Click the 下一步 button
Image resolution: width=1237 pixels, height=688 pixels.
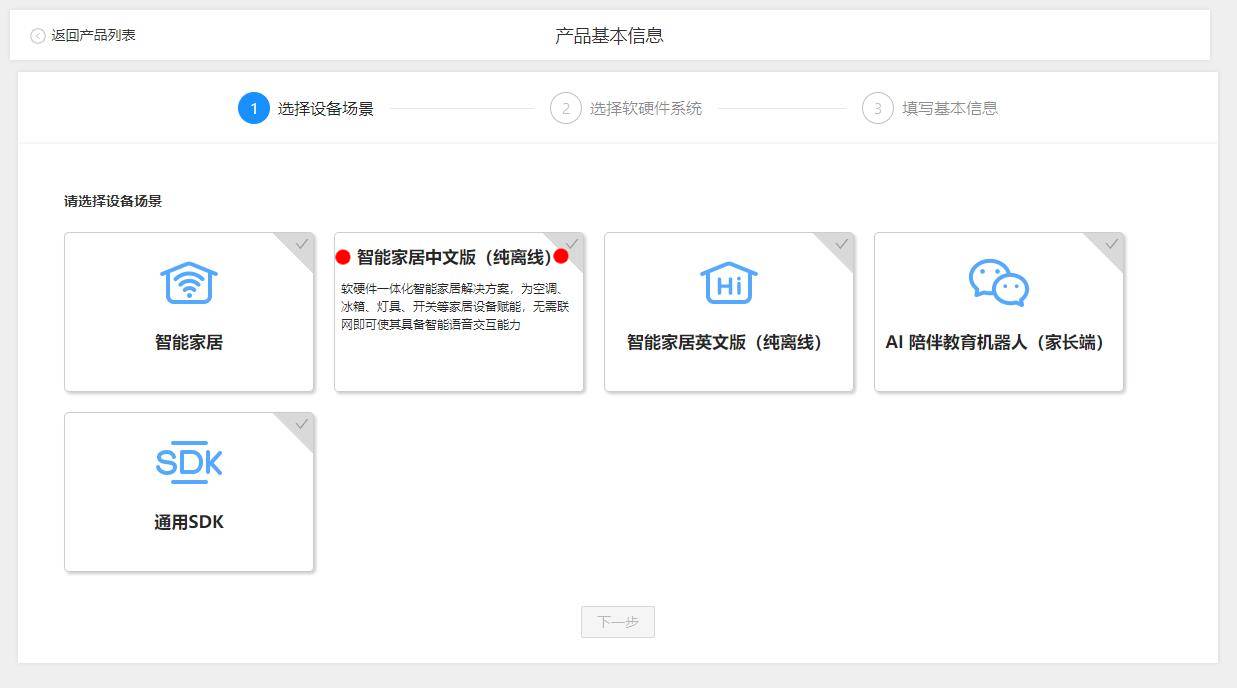[x=618, y=622]
